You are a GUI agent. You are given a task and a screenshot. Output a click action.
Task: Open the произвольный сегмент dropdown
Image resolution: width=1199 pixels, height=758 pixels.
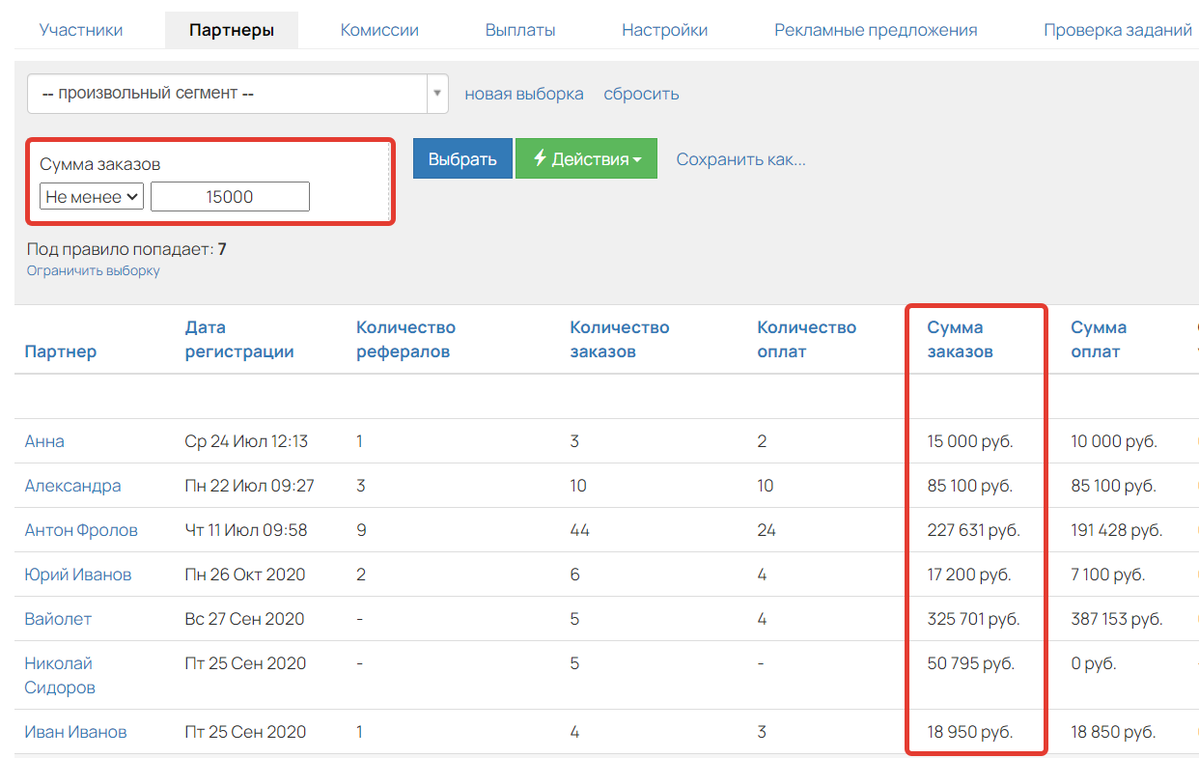click(x=237, y=93)
